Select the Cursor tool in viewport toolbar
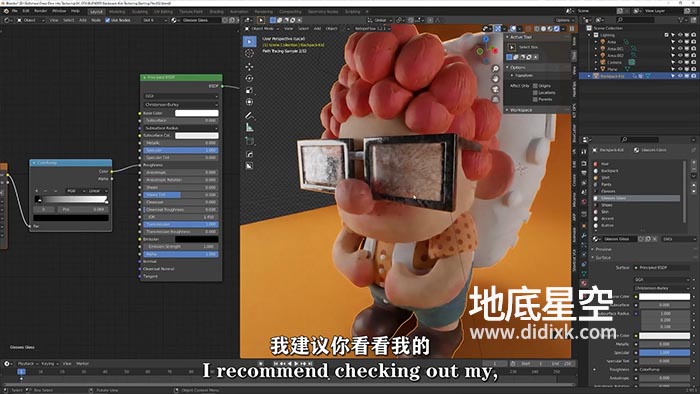 (x=250, y=54)
